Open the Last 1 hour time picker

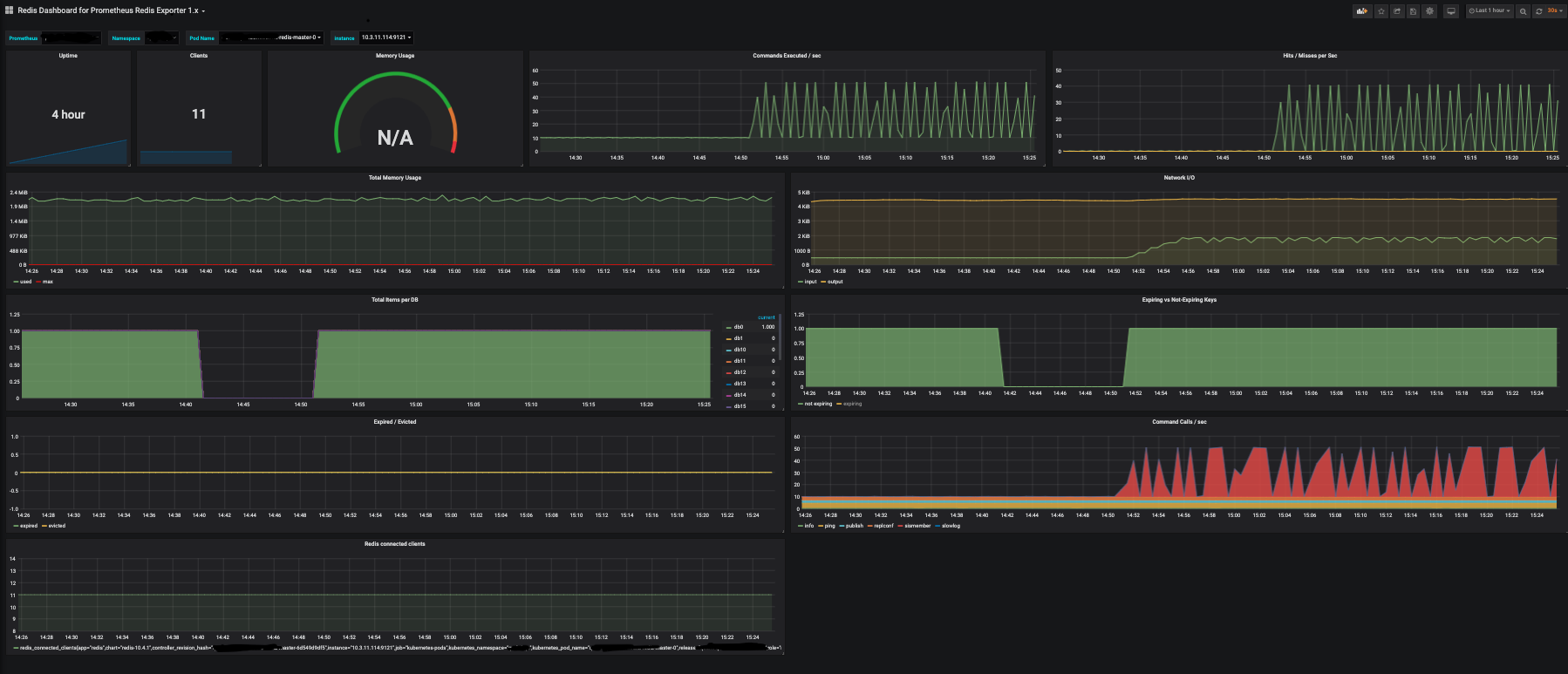[x=1490, y=11]
